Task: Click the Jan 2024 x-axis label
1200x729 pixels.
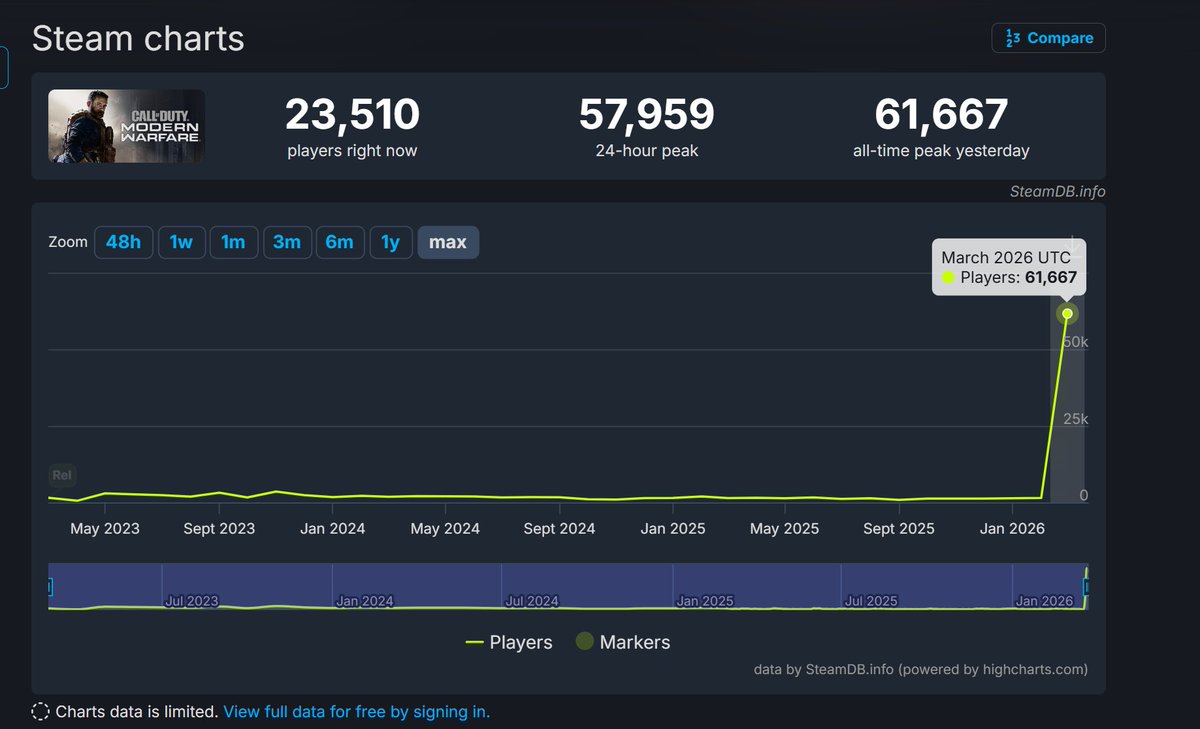Action: tap(332, 528)
